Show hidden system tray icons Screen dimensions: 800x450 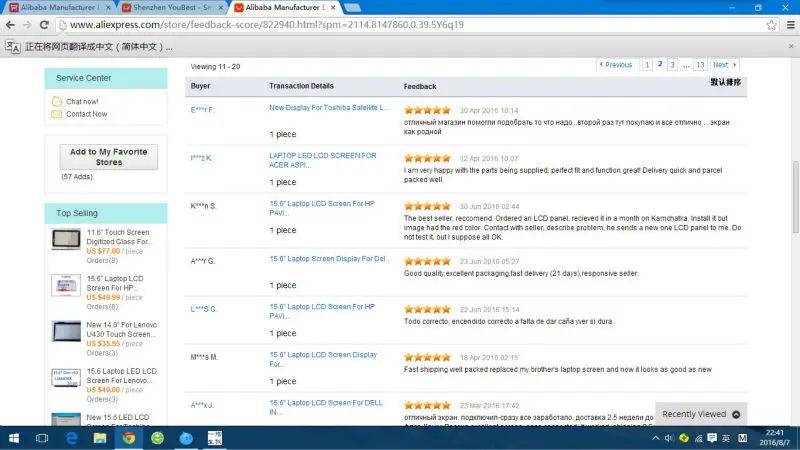tap(656, 438)
